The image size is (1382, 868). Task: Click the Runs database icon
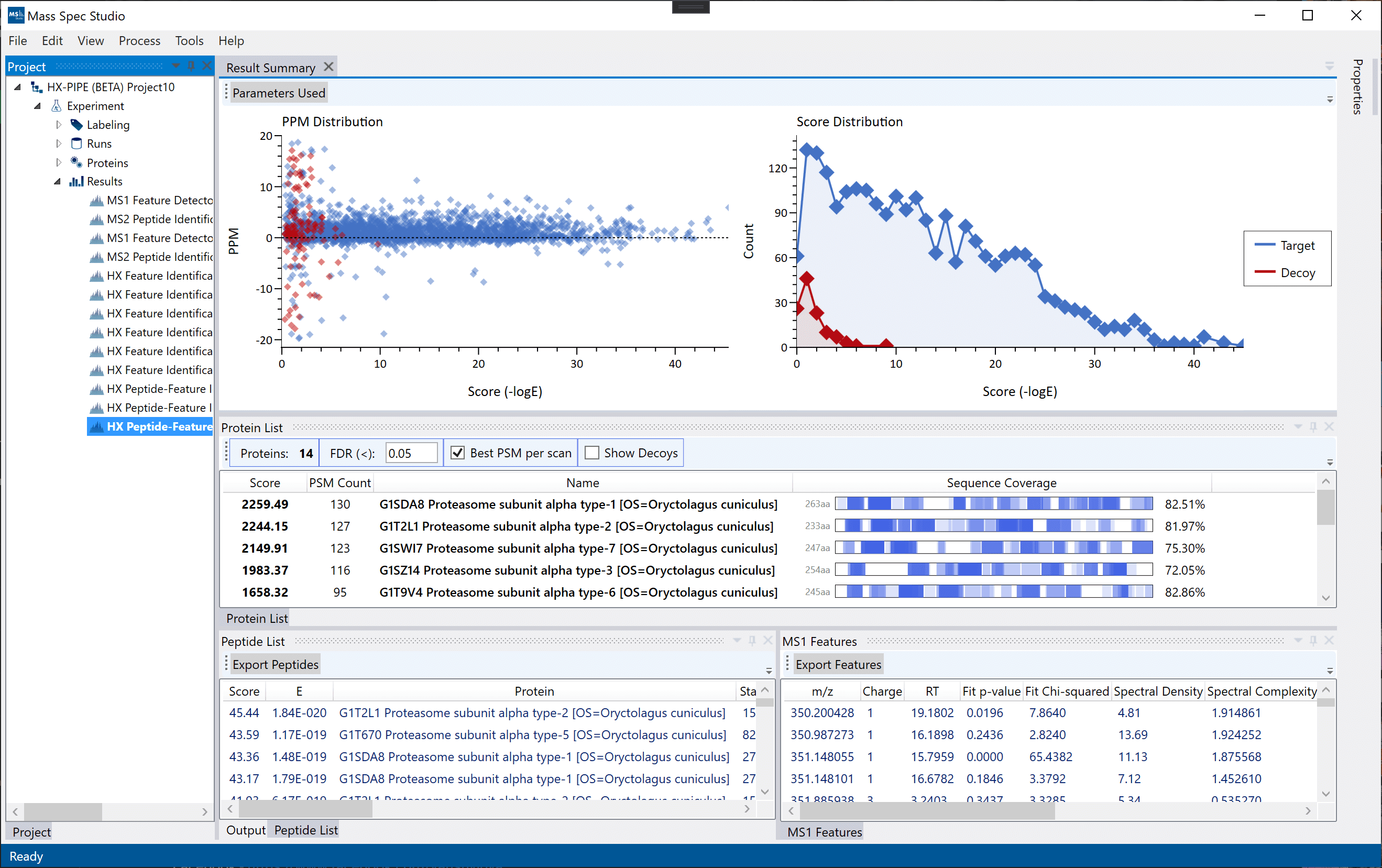[76, 144]
